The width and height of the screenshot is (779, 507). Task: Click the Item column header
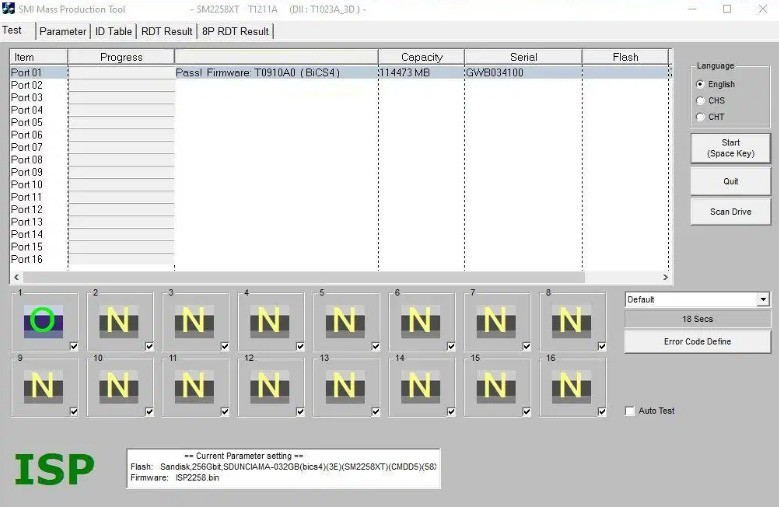(38, 57)
